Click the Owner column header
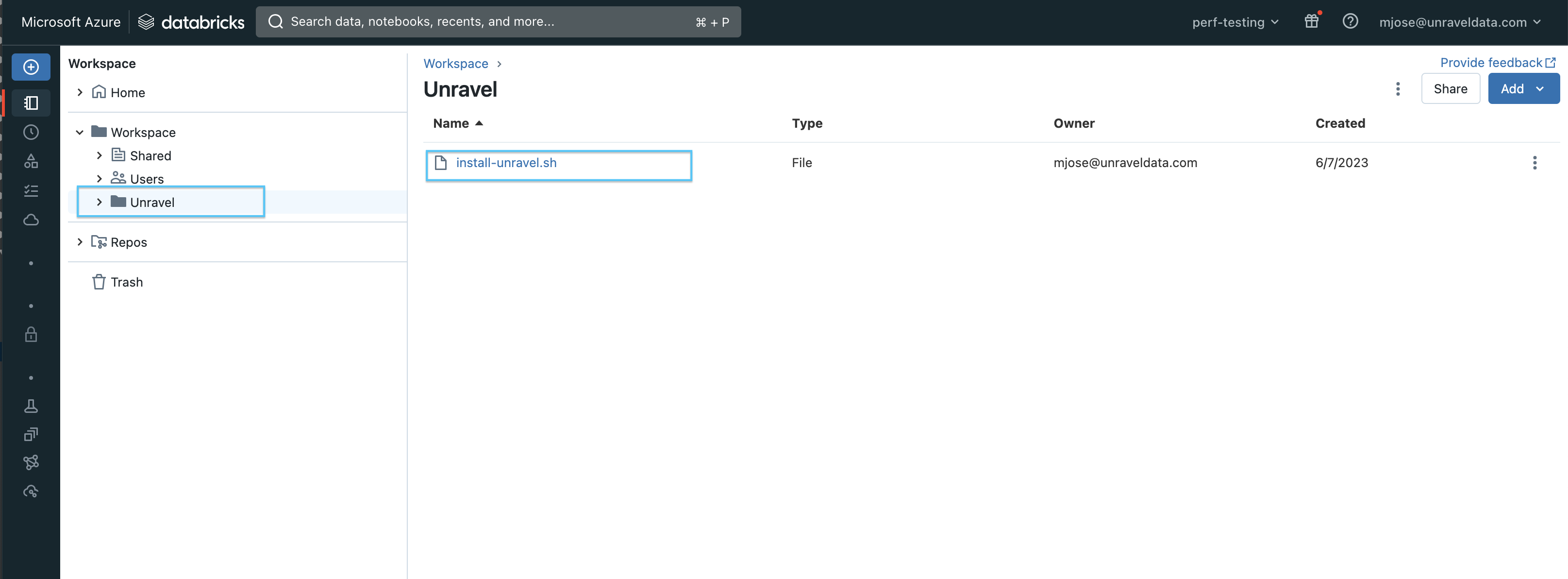Viewport: 1568px width, 579px height. tap(1074, 123)
